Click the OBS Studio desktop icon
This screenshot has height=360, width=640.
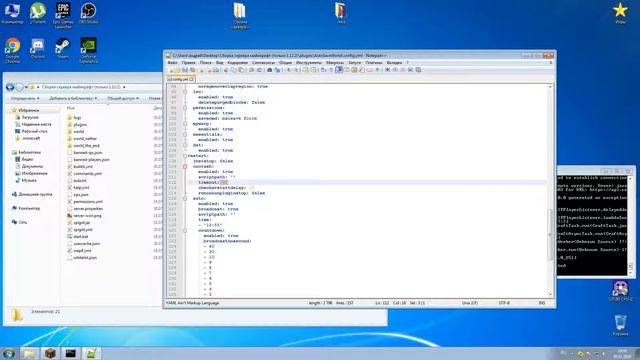click(88, 13)
